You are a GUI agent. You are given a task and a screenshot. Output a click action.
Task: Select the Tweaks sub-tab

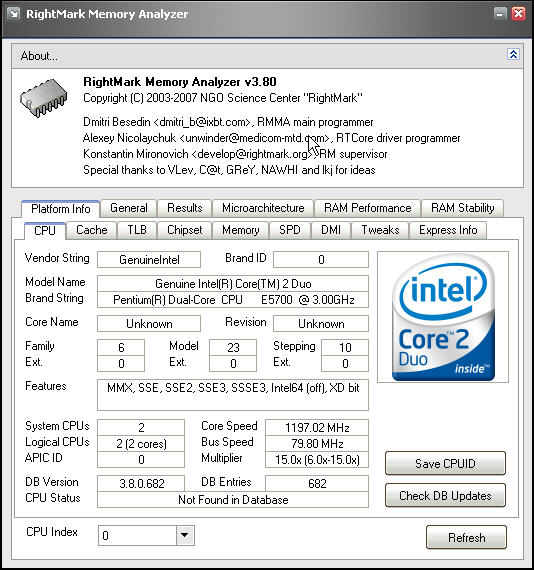point(380,230)
